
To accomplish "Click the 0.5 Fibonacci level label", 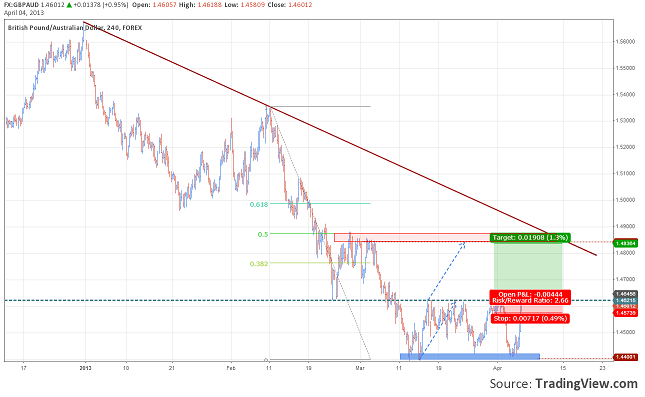I will click(x=263, y=234).
